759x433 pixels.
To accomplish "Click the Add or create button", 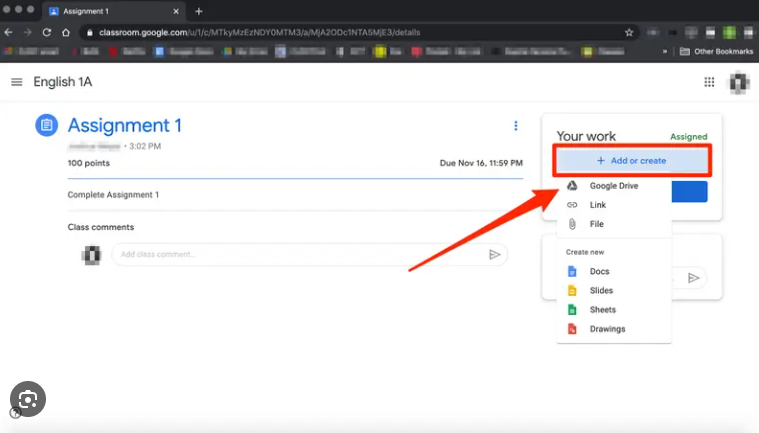I will pos(631,160).
